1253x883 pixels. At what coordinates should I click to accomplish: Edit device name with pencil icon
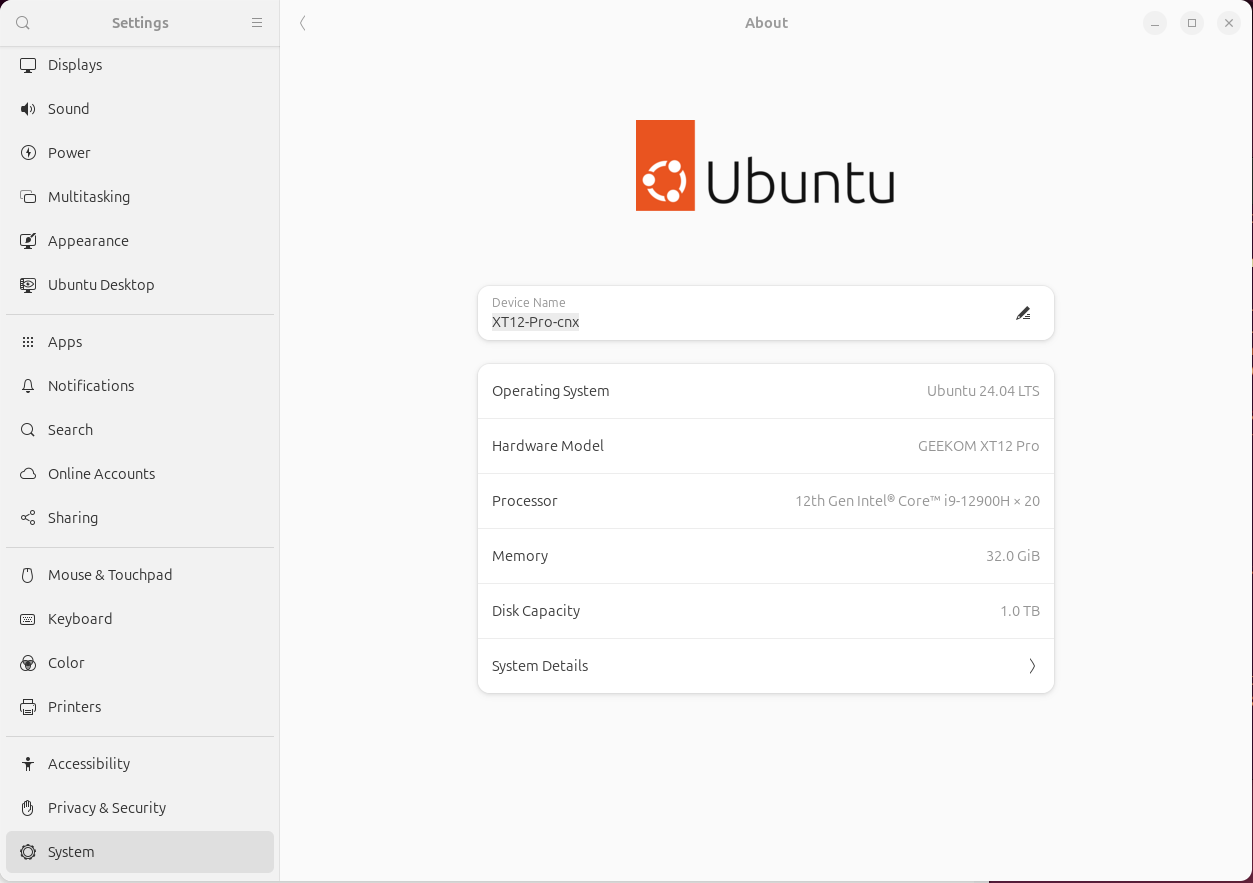[x=1023, y=313]
